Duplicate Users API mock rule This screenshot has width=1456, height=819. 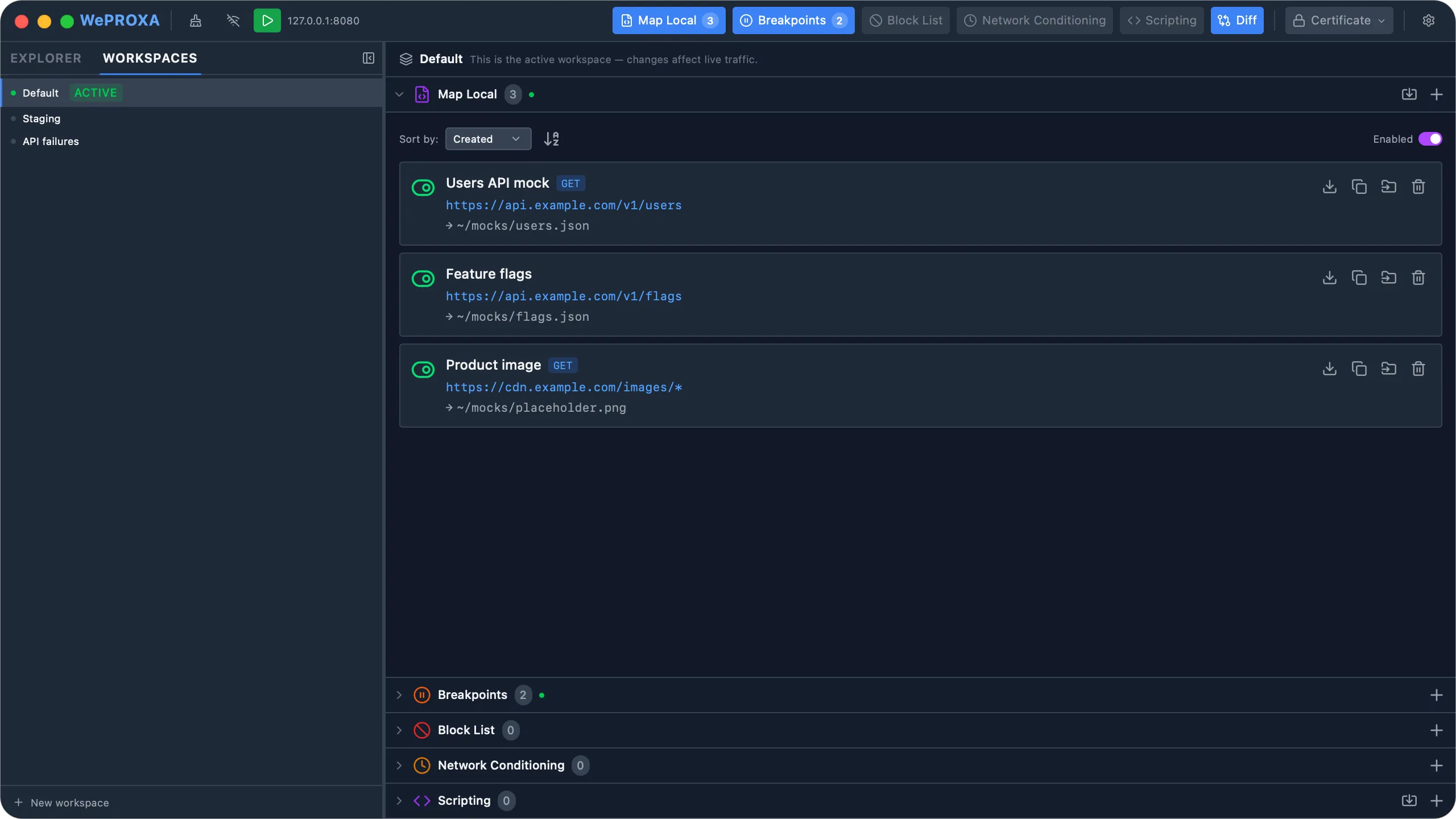[x=1359, y=187]
